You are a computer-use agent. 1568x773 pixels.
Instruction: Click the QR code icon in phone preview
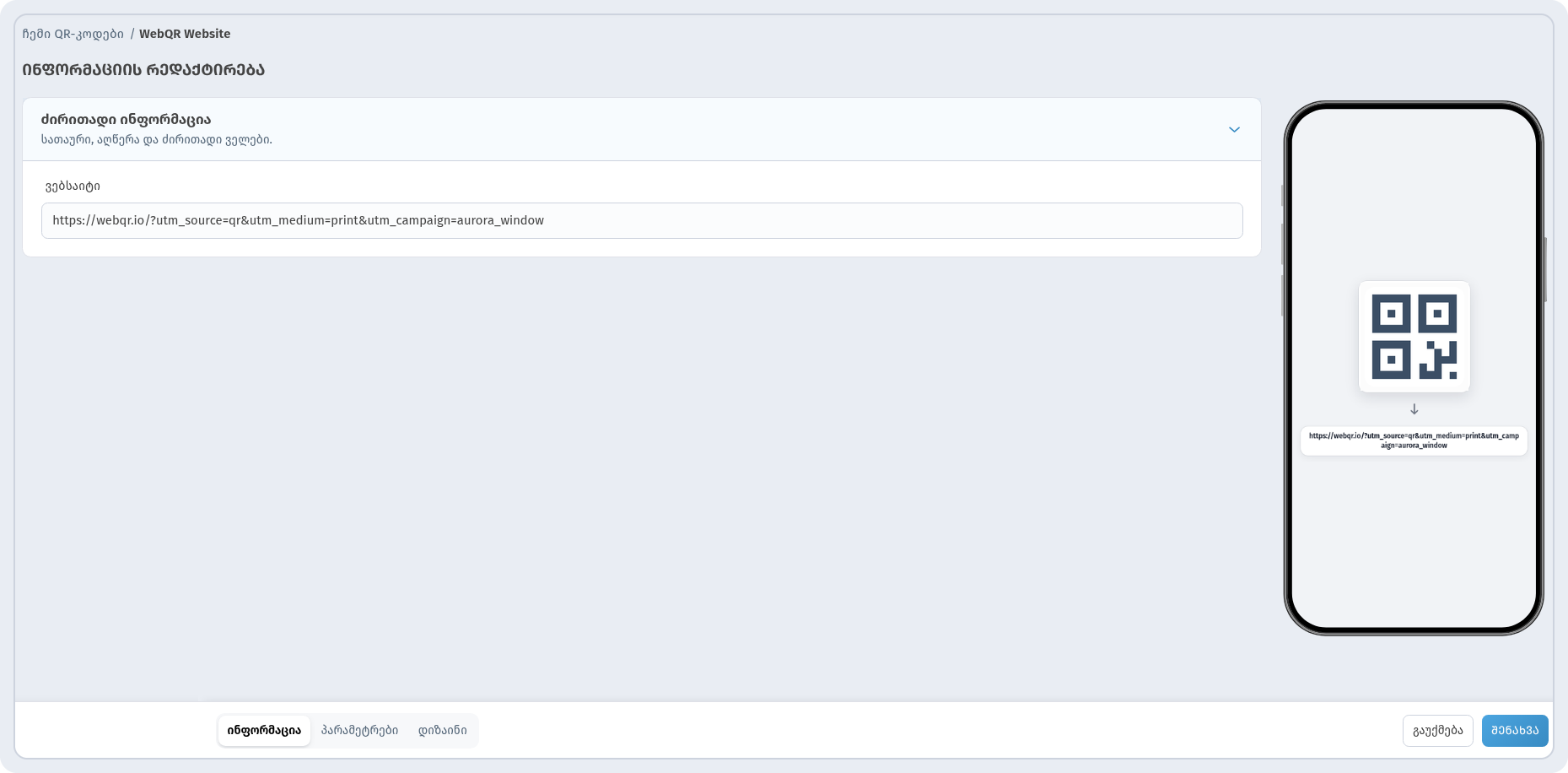point(1414,337)
